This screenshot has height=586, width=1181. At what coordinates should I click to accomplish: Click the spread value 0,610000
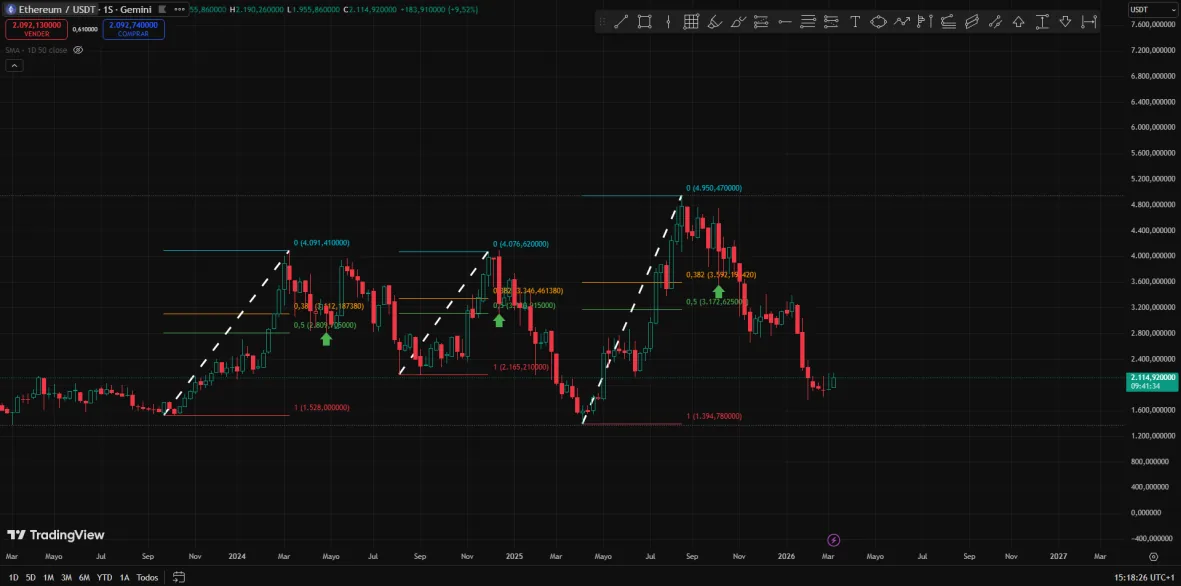point(85,29)
